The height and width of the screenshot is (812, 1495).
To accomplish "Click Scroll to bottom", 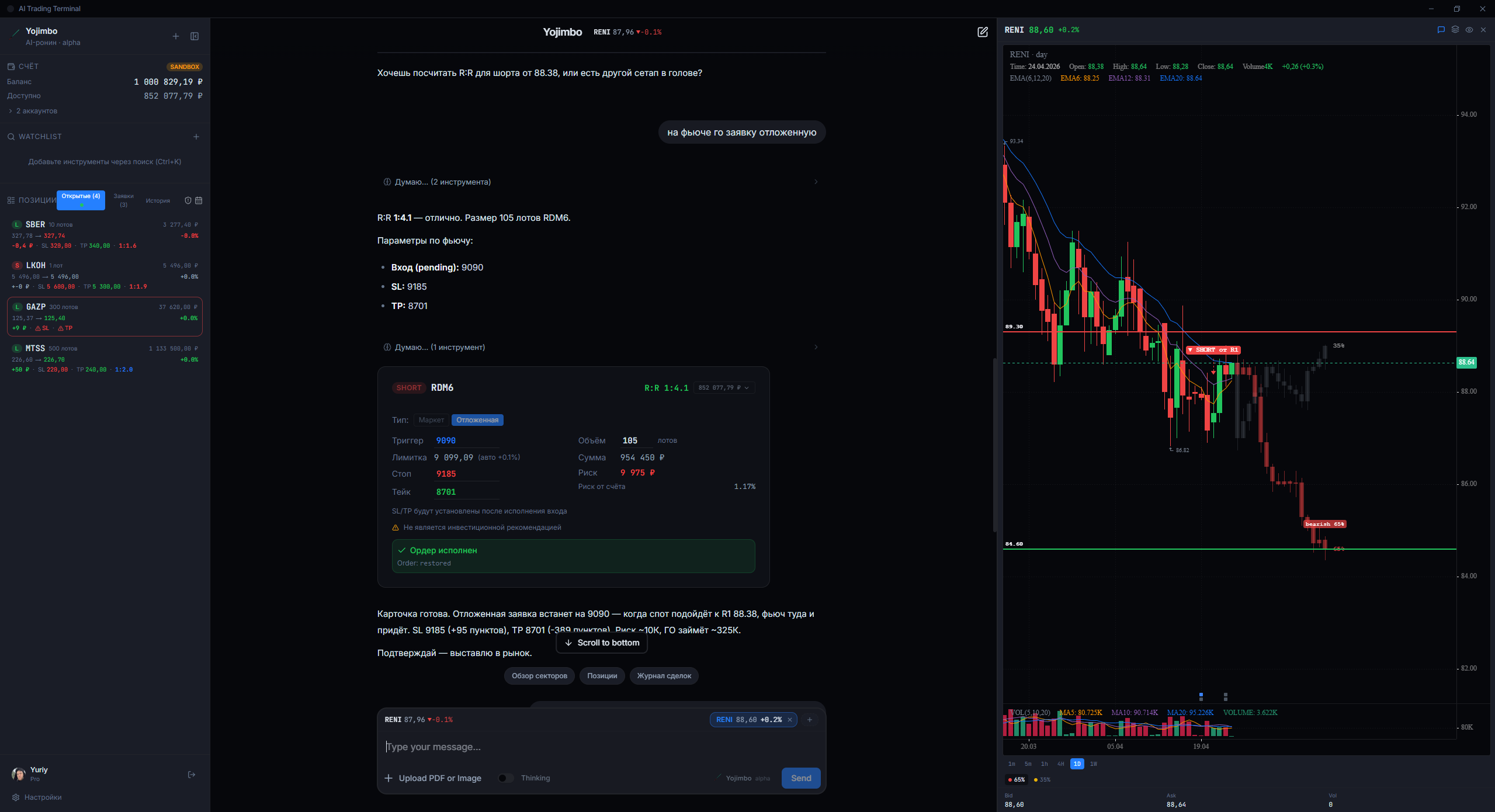I will pyautogui.click(x=601, y=643).
